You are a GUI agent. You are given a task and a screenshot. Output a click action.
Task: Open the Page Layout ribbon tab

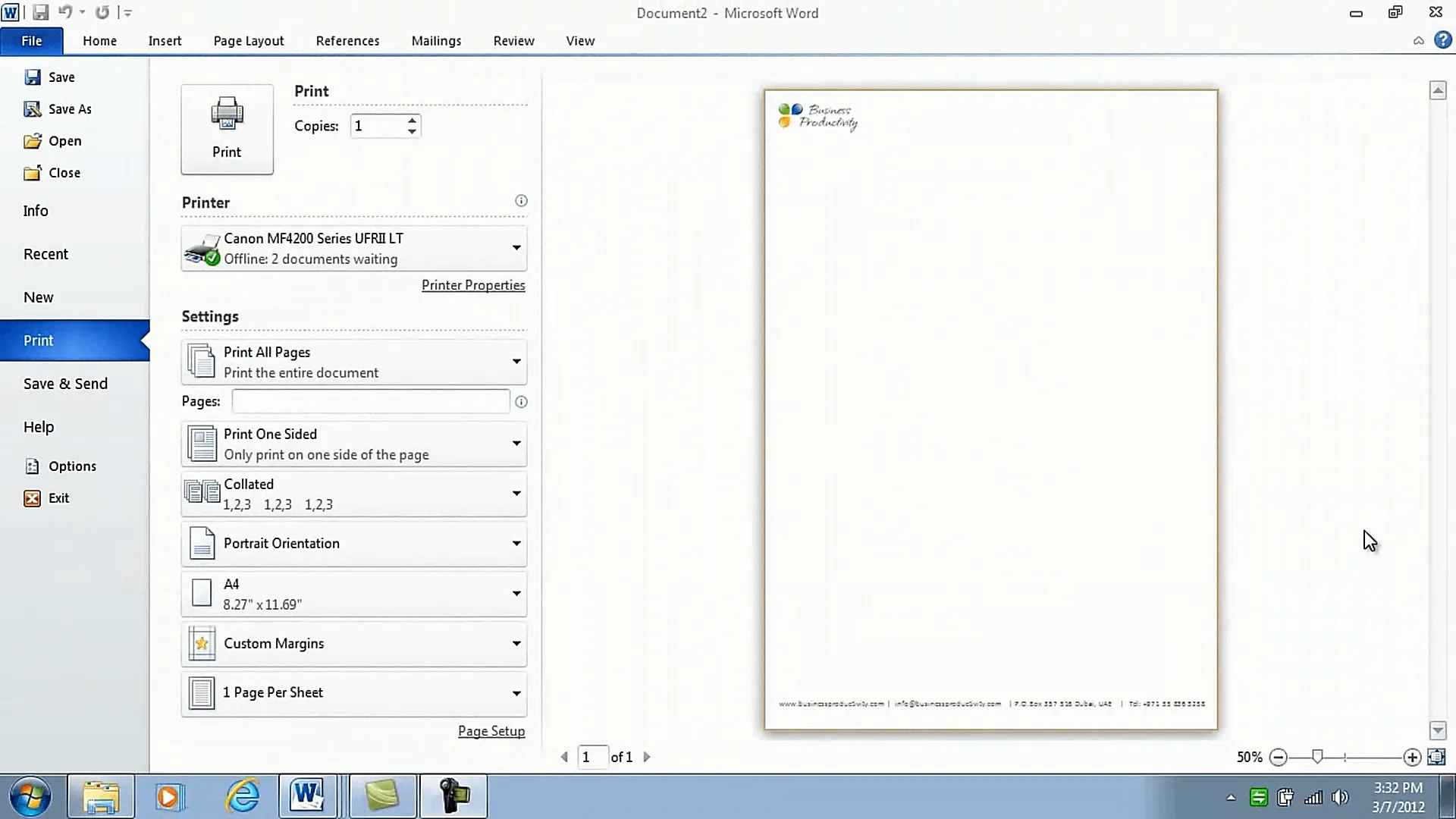(249, 41)
